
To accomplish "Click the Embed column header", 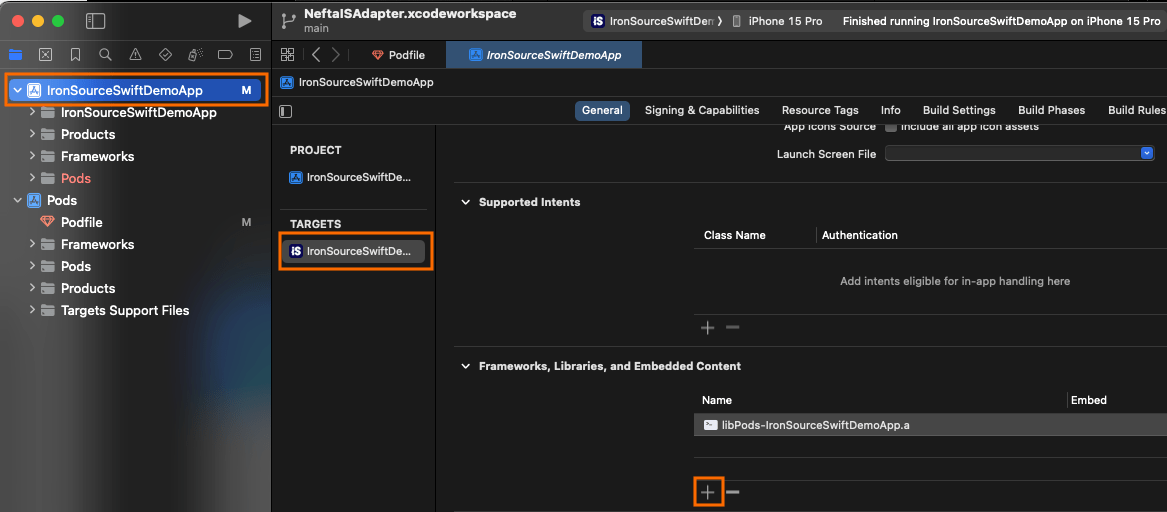I will pos(1088,400).
